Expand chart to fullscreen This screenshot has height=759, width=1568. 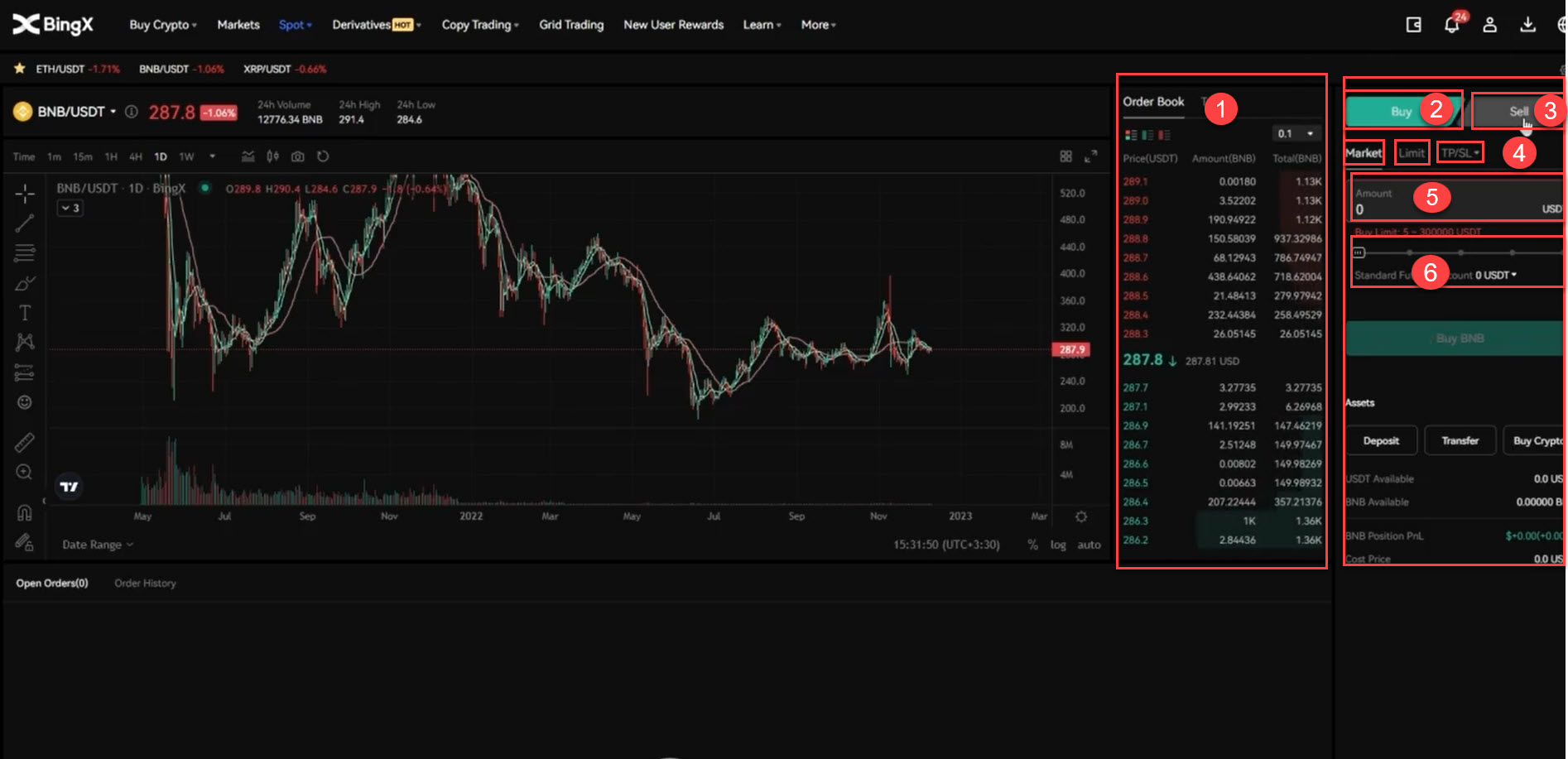pos(1091,156)
